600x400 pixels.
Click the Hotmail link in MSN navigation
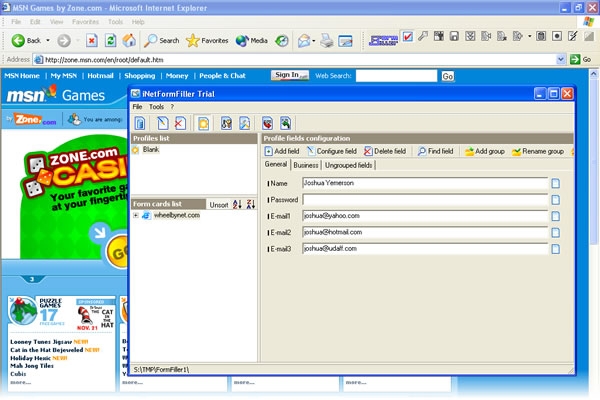[100, 75]
